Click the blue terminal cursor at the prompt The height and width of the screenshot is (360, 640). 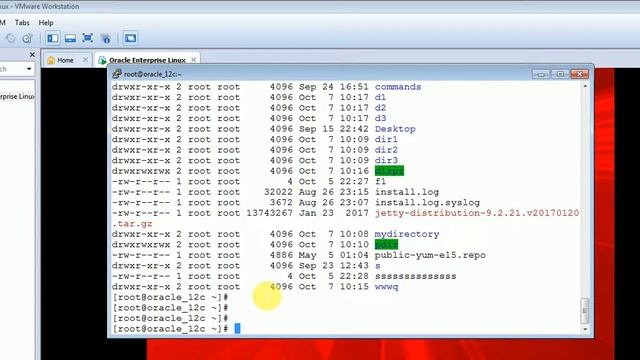(237, 329)
